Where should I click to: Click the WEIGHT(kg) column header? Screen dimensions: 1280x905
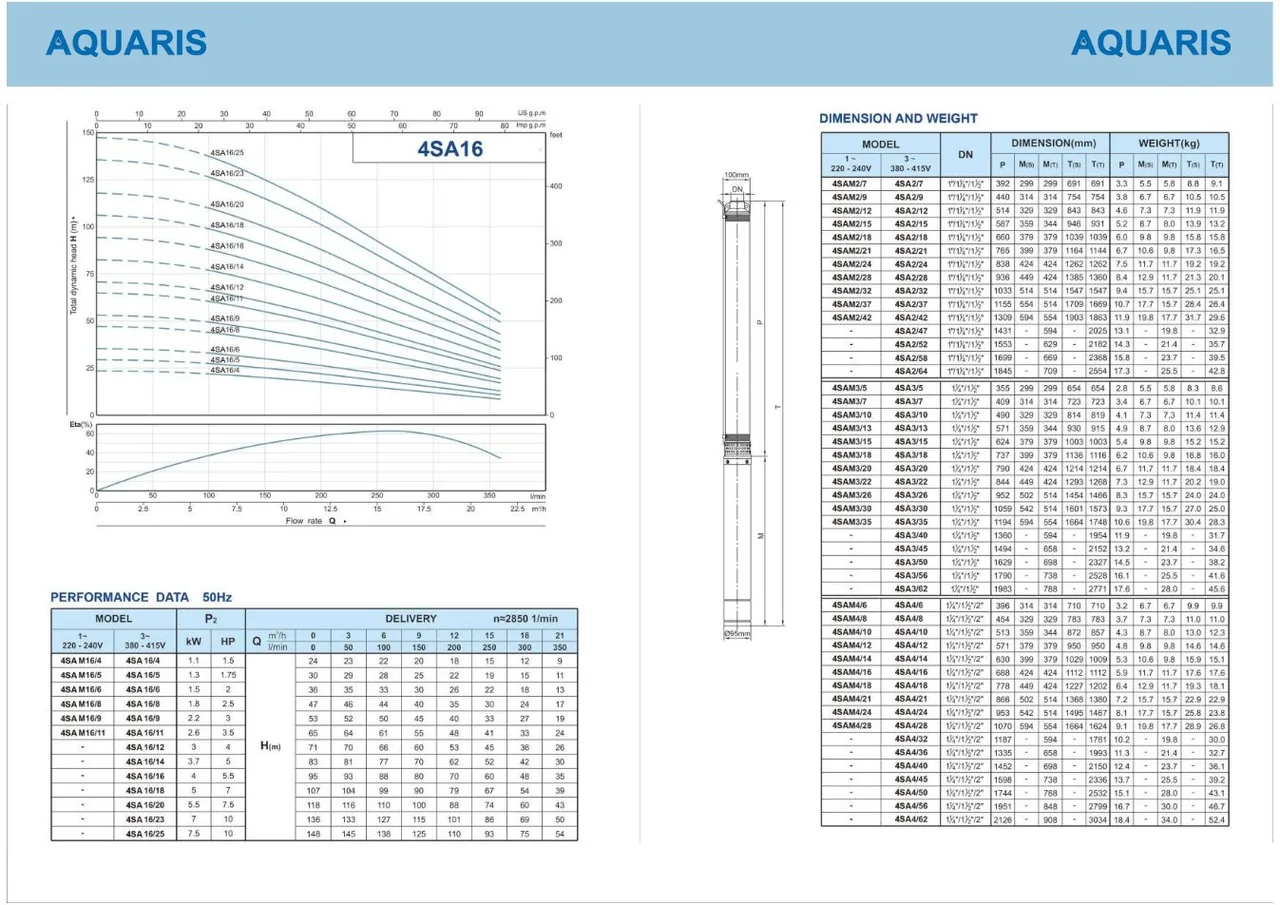click(1168, 143)
